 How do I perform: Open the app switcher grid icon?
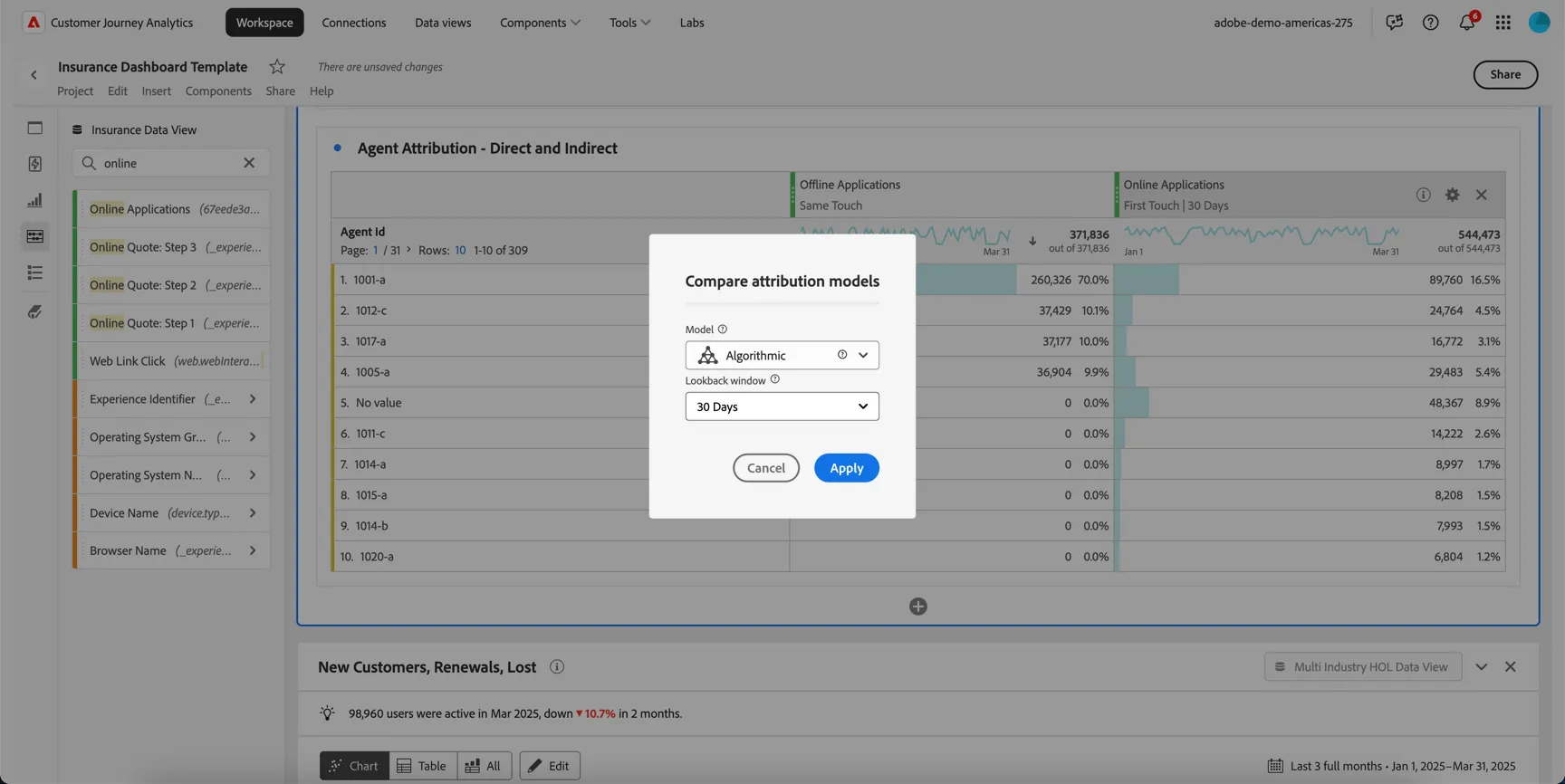(x=1503, y=23)
